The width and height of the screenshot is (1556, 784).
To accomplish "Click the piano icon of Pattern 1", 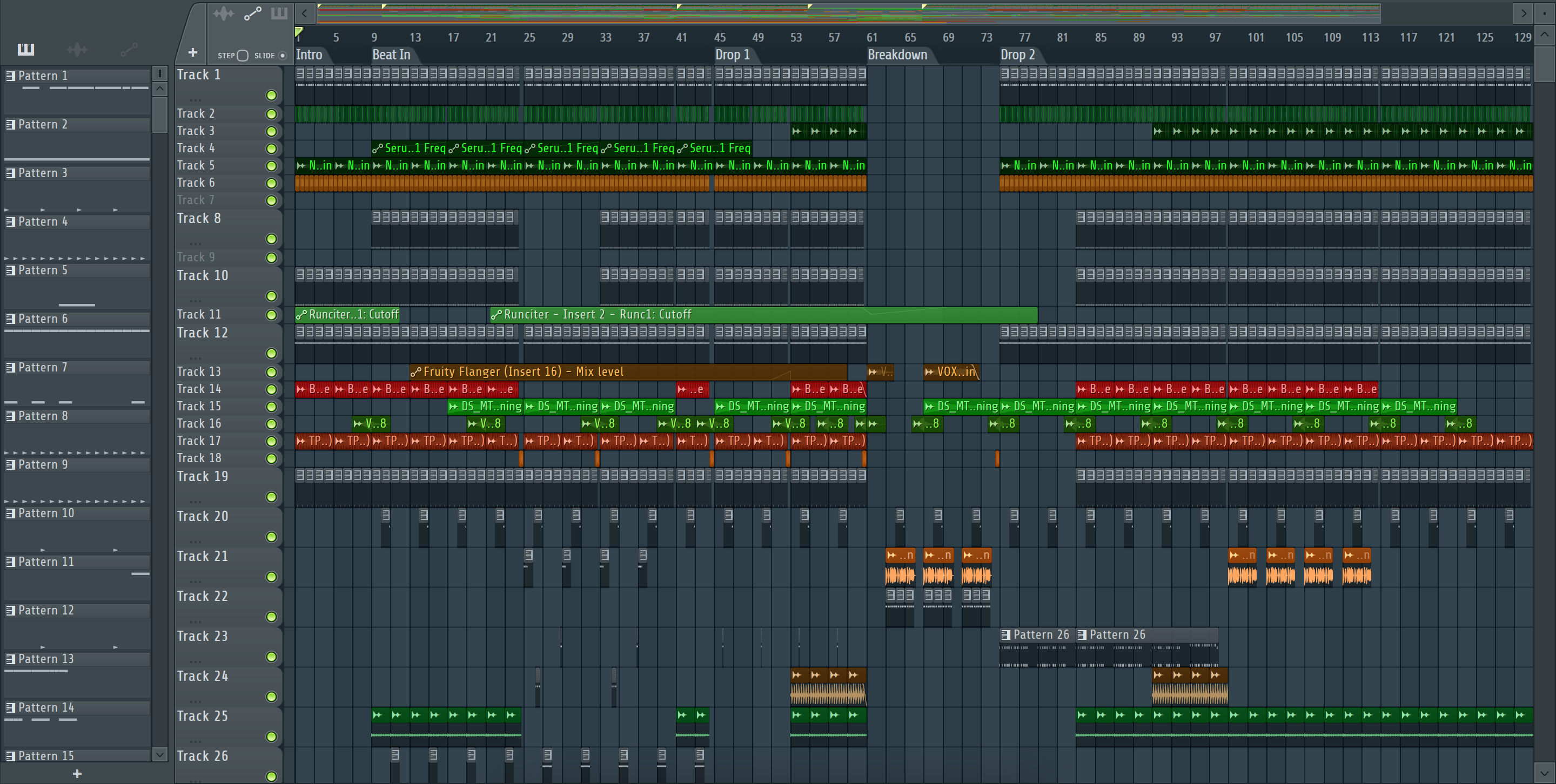I will coord(10,76).
